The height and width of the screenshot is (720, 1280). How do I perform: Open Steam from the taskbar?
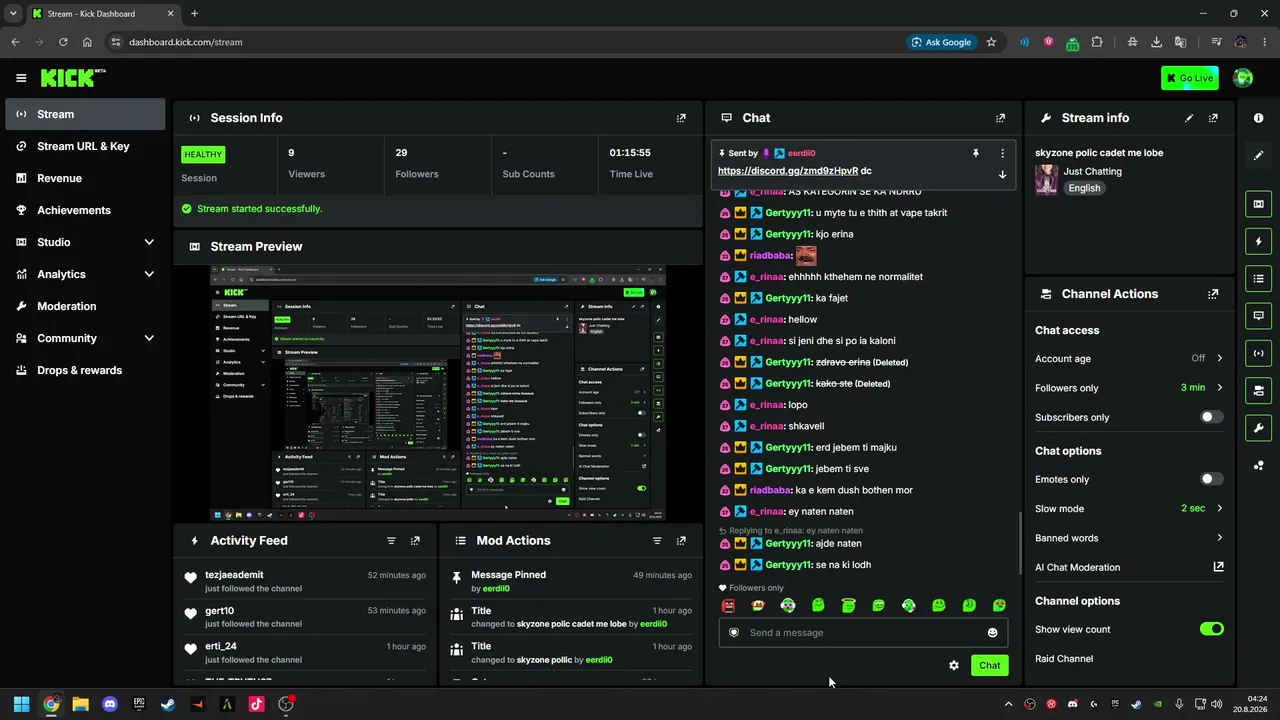click(168, 704)
